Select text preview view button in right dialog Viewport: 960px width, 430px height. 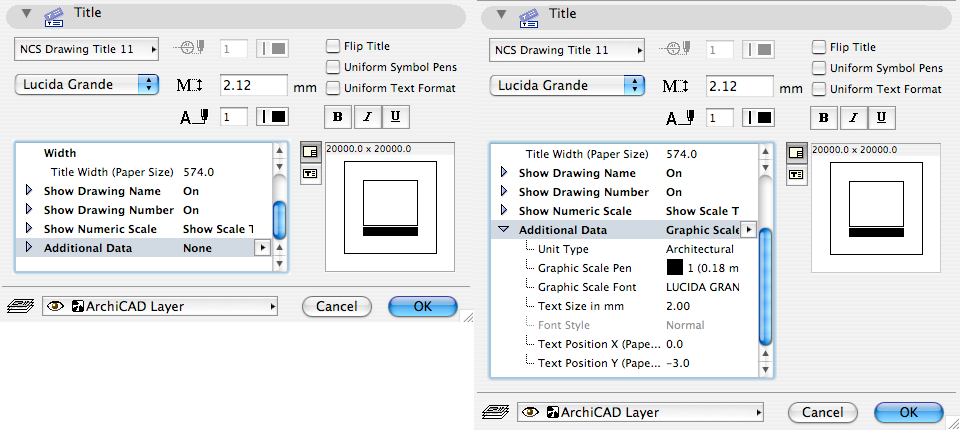click(796, 175)
